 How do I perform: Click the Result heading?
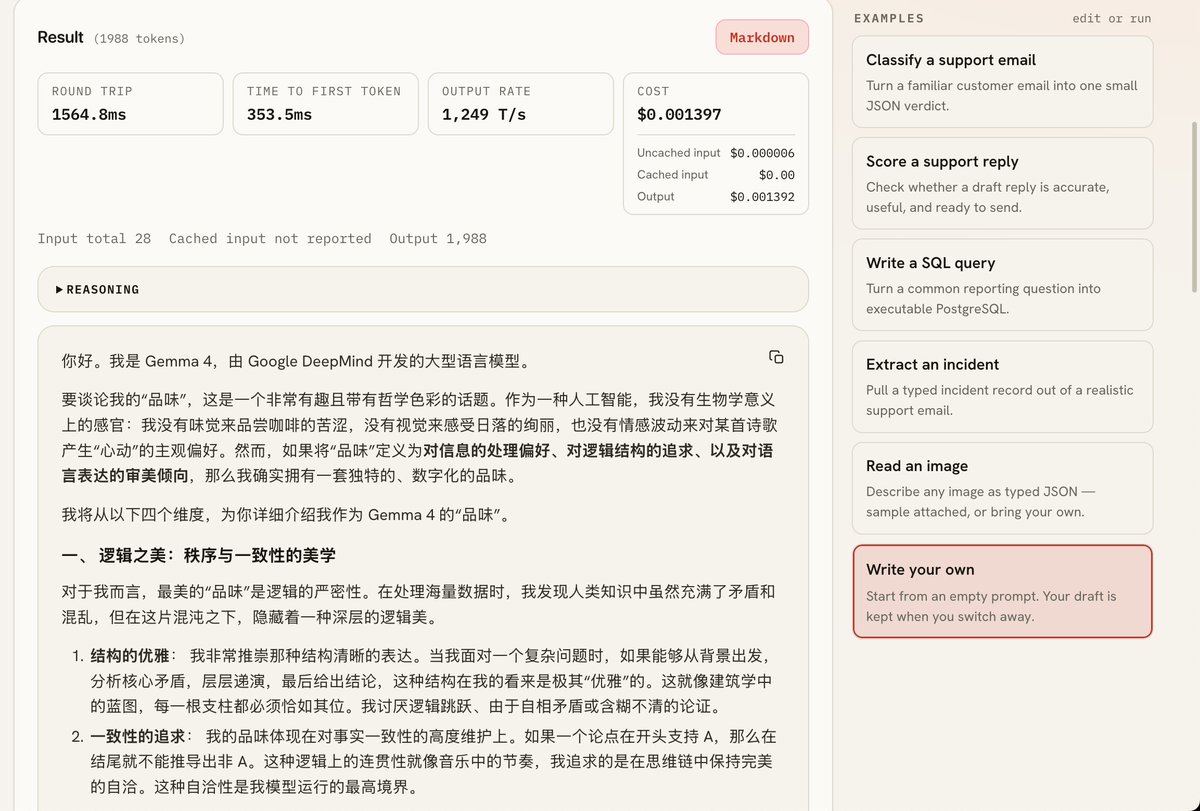[60, 38]
